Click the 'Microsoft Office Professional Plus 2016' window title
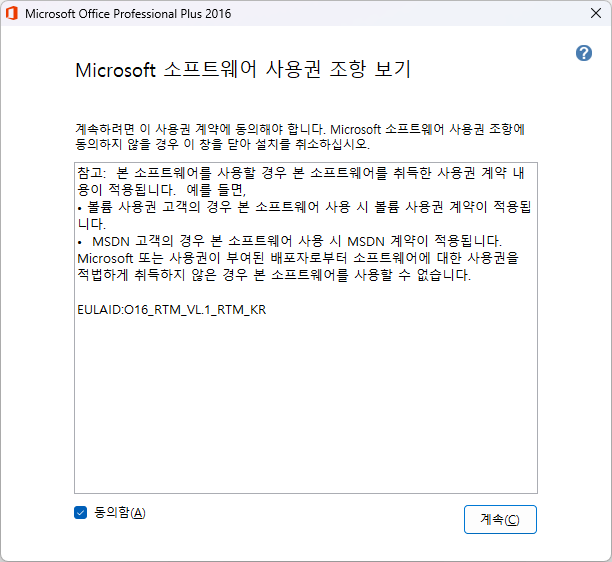 point(128,14)
